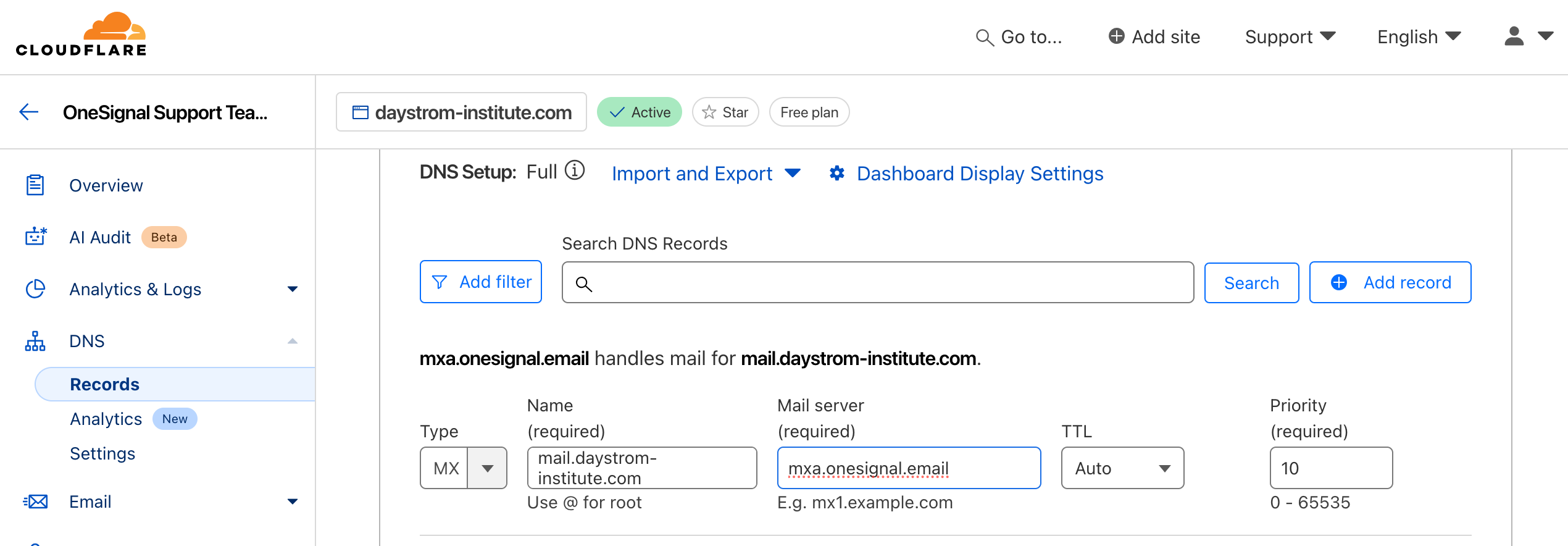
Task: Click the Name field mail.daystrom-institute.com
Action: [x=642, y=468]
